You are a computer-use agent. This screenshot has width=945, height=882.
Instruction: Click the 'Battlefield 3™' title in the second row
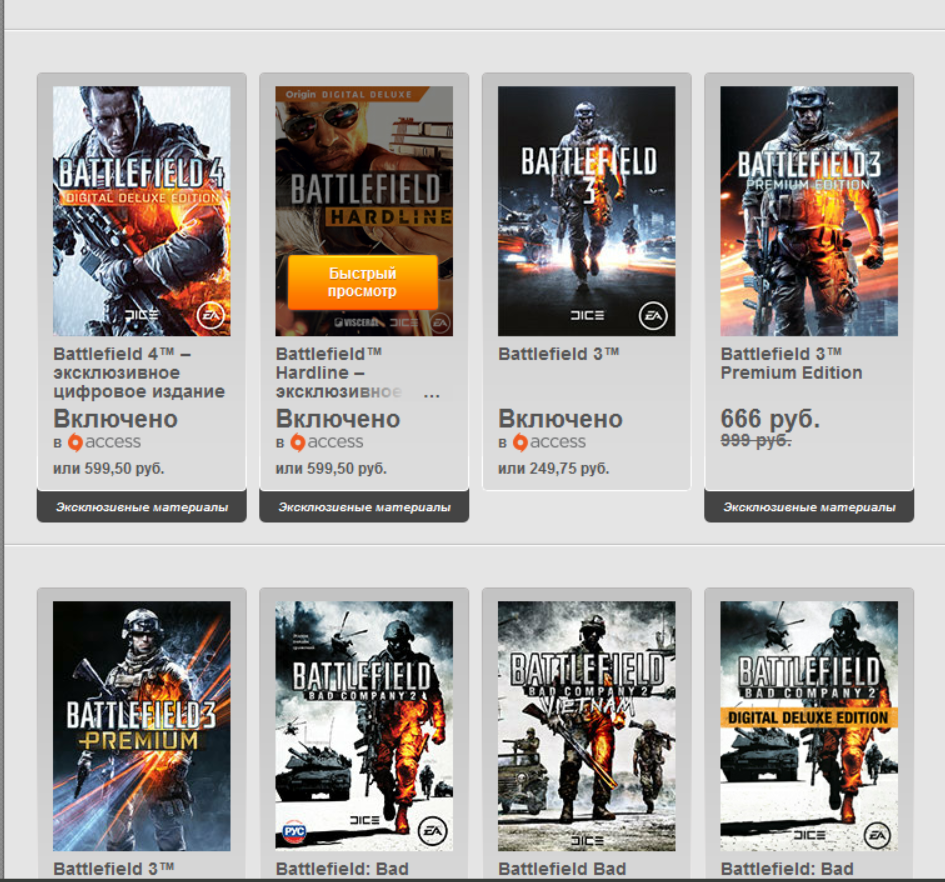click(114, 869)
